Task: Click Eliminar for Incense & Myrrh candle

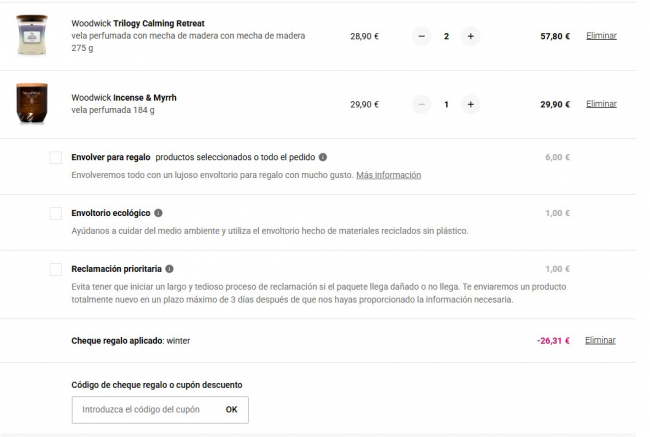Action: coord(601,104)
